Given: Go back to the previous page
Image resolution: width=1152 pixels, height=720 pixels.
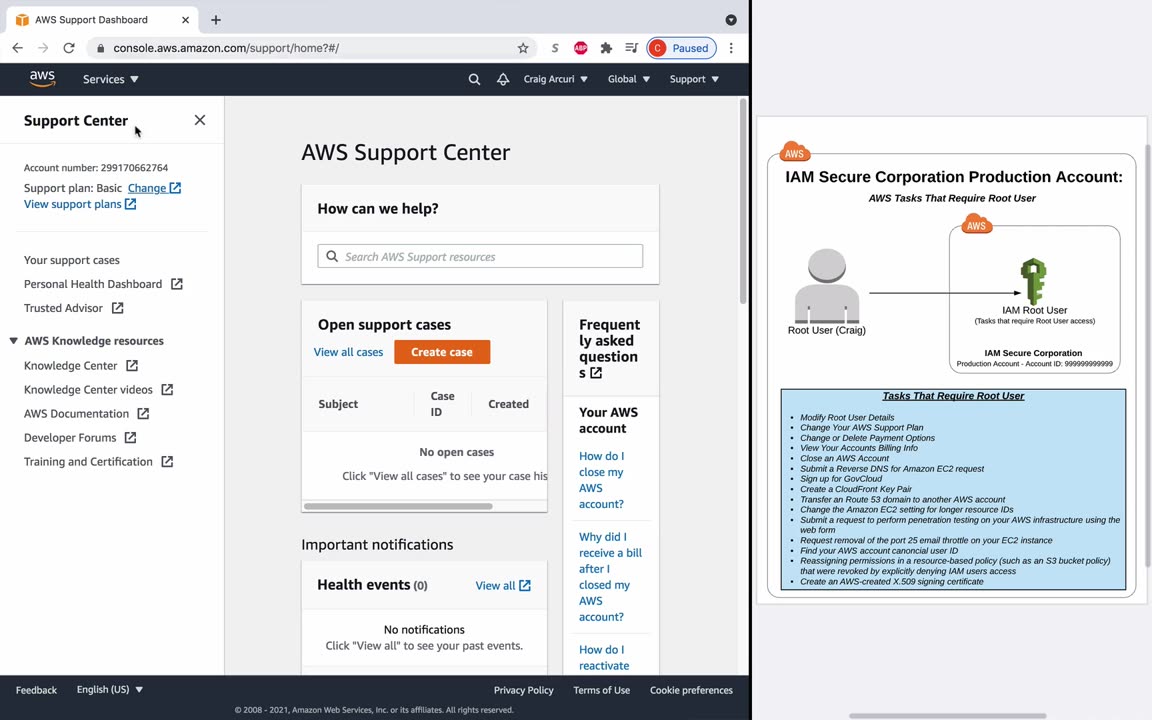Looking at the screenshot, I should tap(18, 48).
